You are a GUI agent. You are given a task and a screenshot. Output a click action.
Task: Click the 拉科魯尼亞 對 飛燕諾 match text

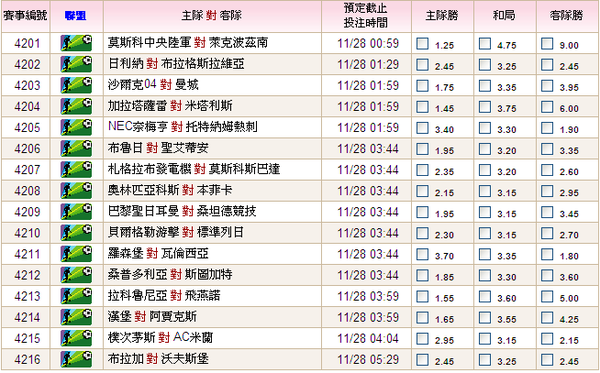click(164, 295)
